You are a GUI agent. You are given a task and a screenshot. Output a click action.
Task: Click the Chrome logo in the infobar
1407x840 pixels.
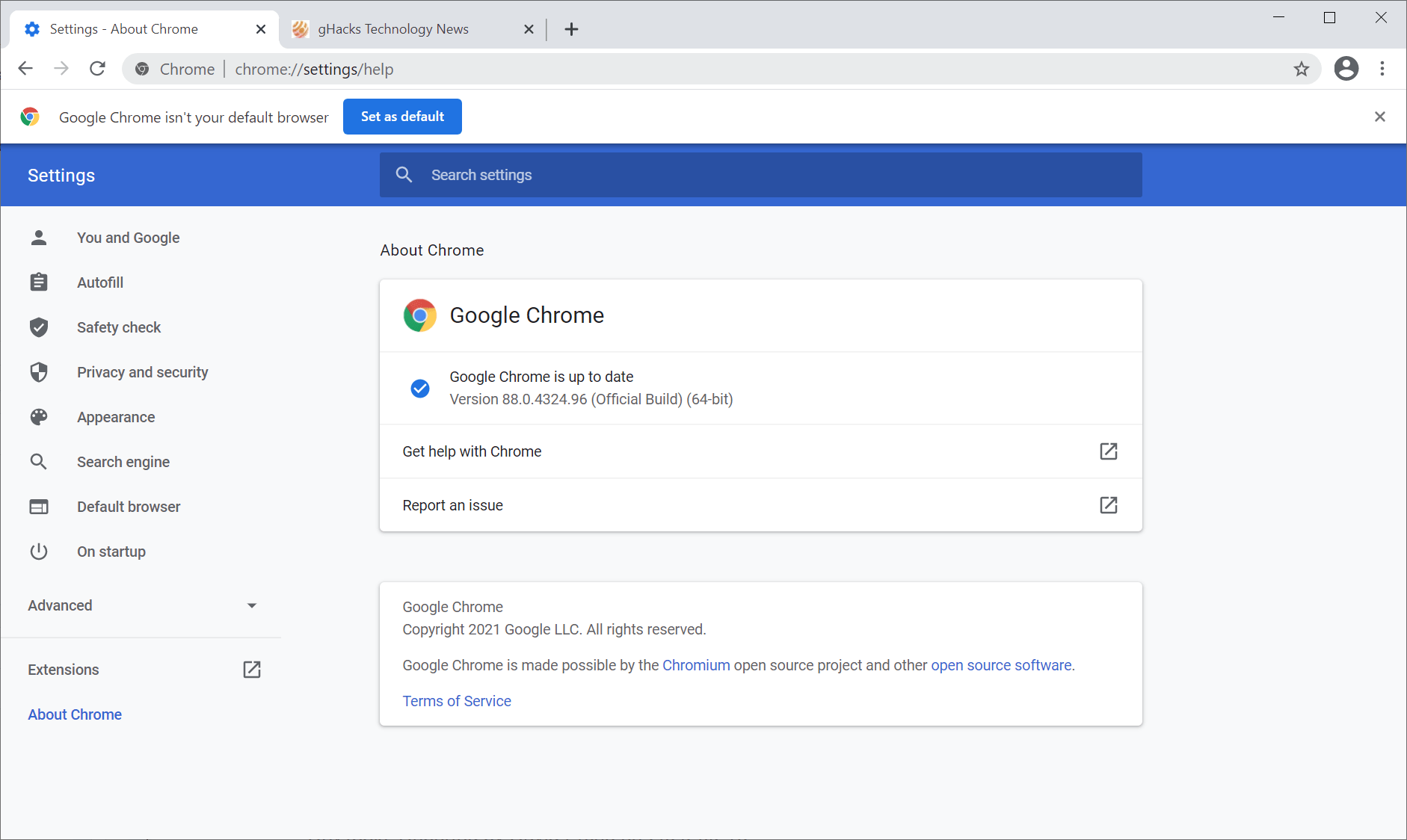[30, 117]
